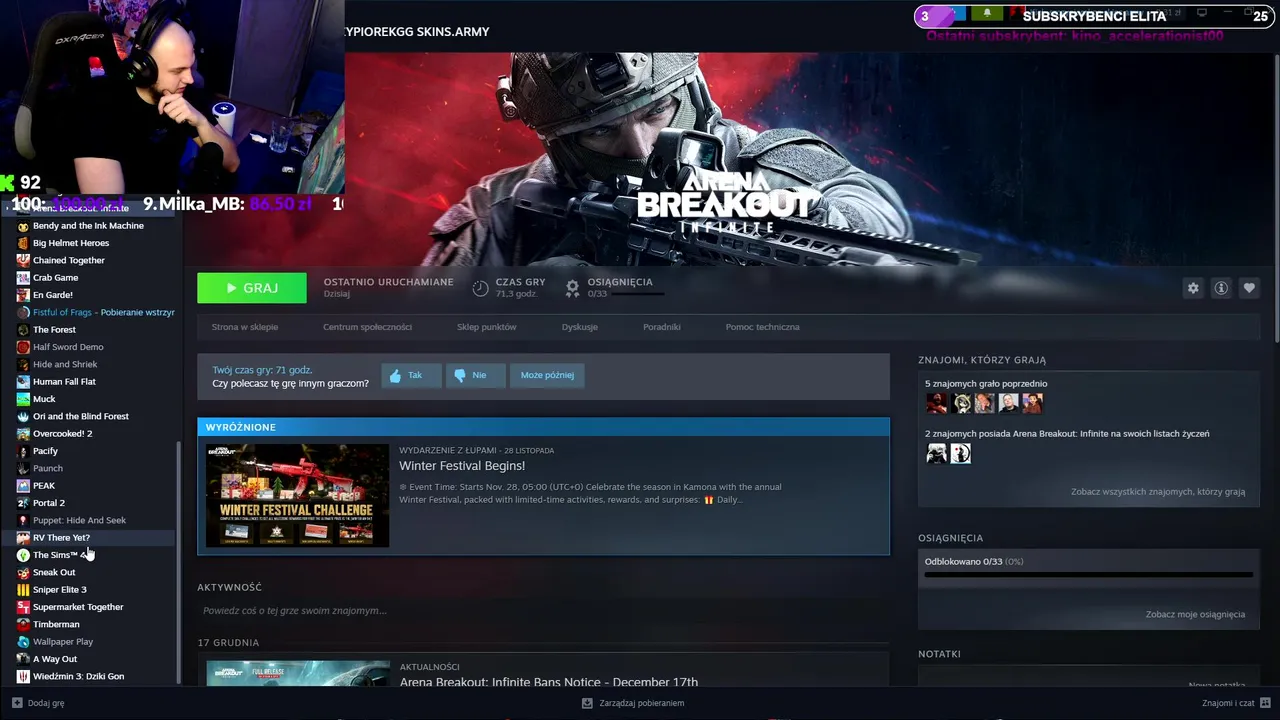Open game info icon
1280x720 pixels.
(x=1221, y=288)
